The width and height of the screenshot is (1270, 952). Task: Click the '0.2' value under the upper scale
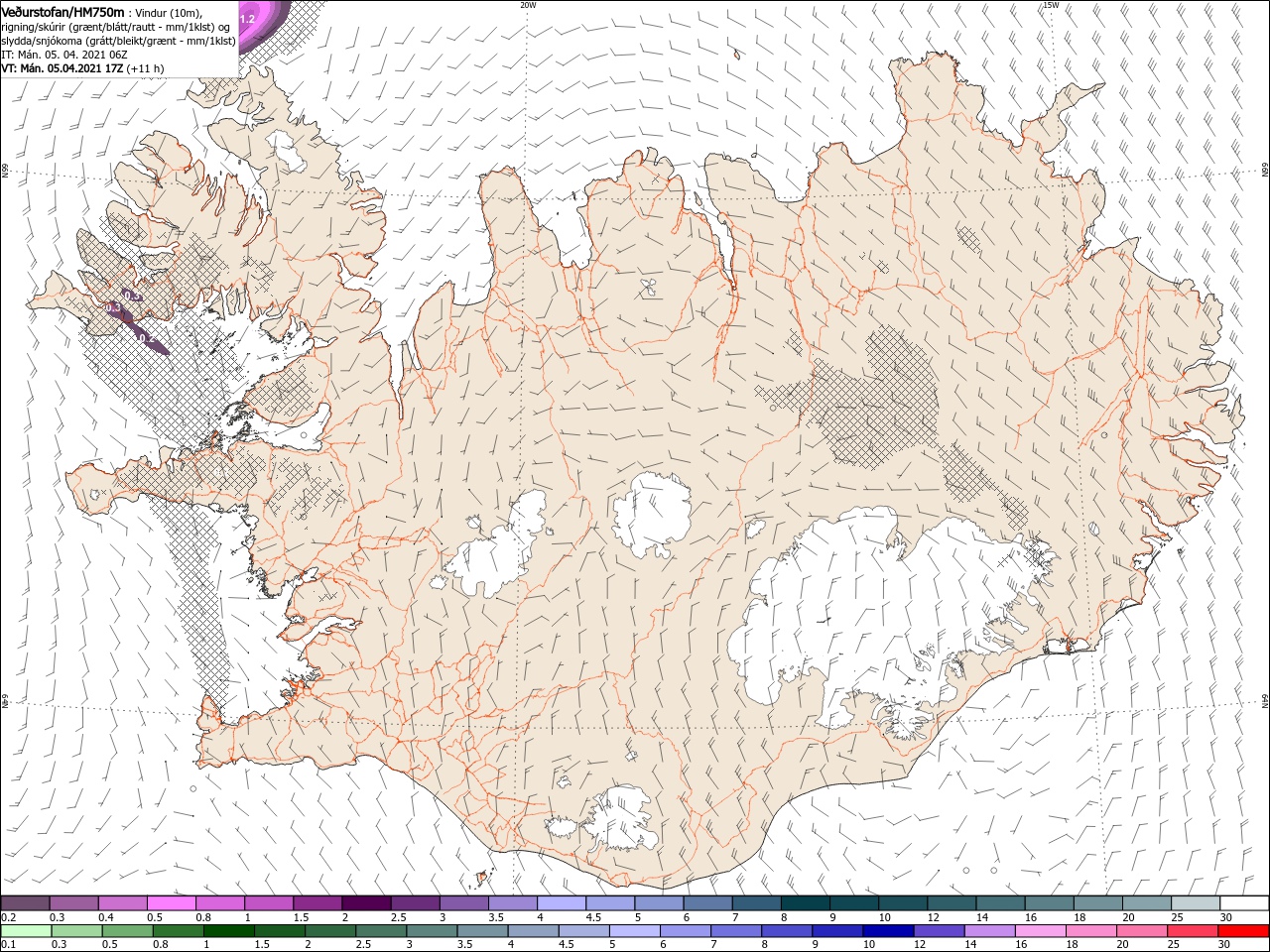pyautogui.click(x=8, y=917)
